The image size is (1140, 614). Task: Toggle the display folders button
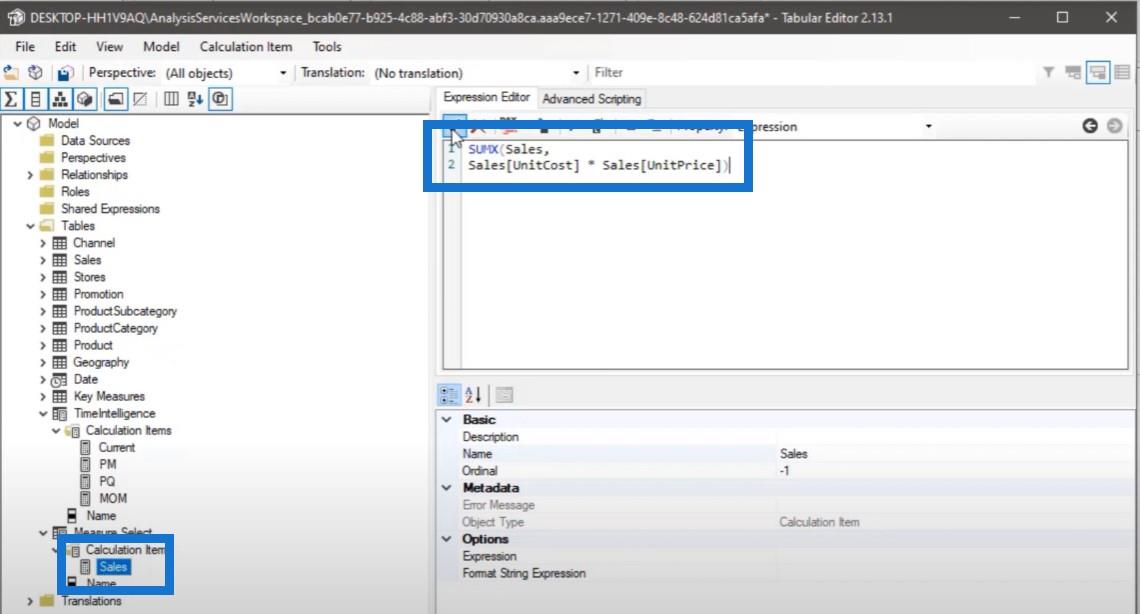tap(115, 99)
